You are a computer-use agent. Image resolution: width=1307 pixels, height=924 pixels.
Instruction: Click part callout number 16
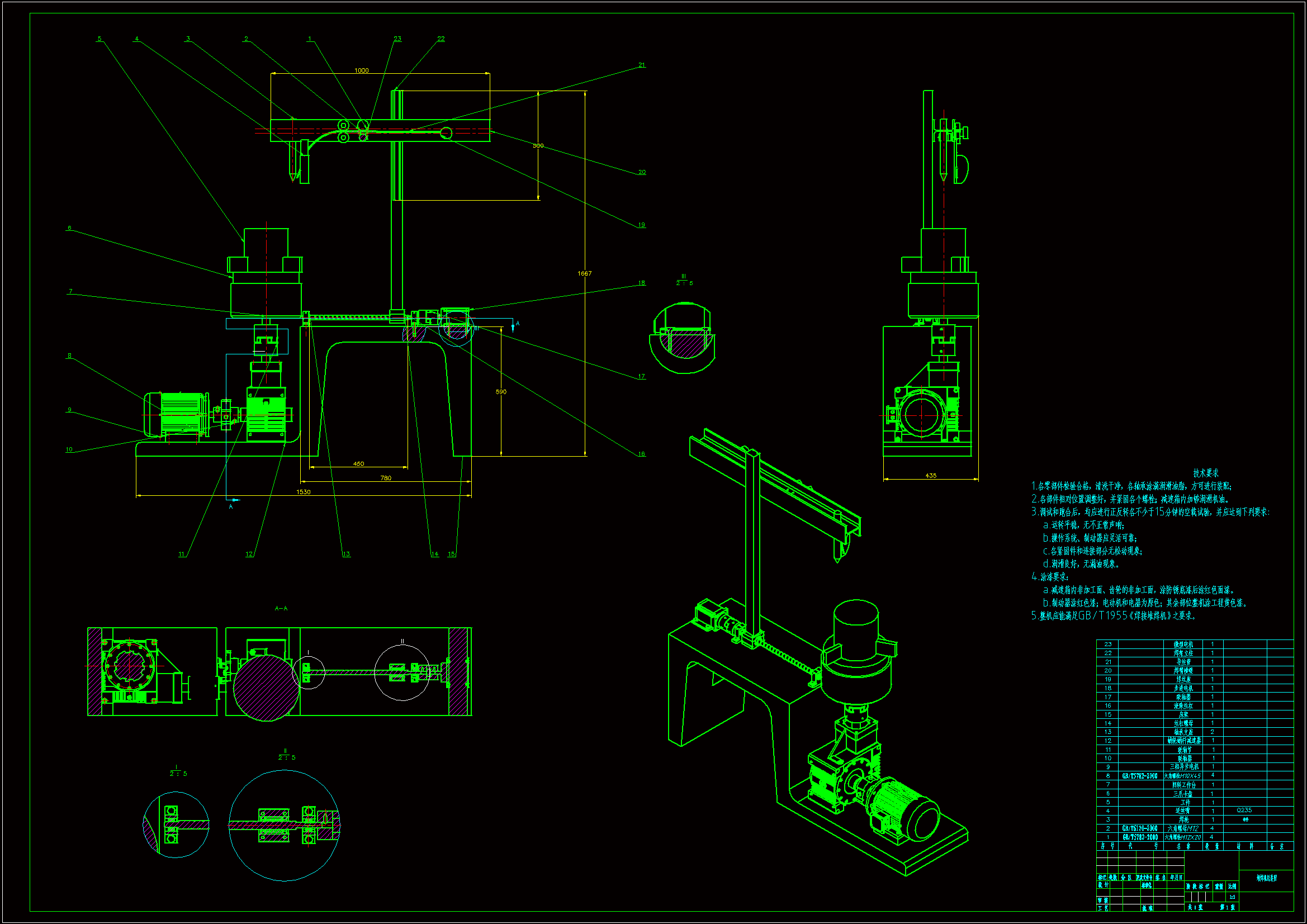coord(642,454)
